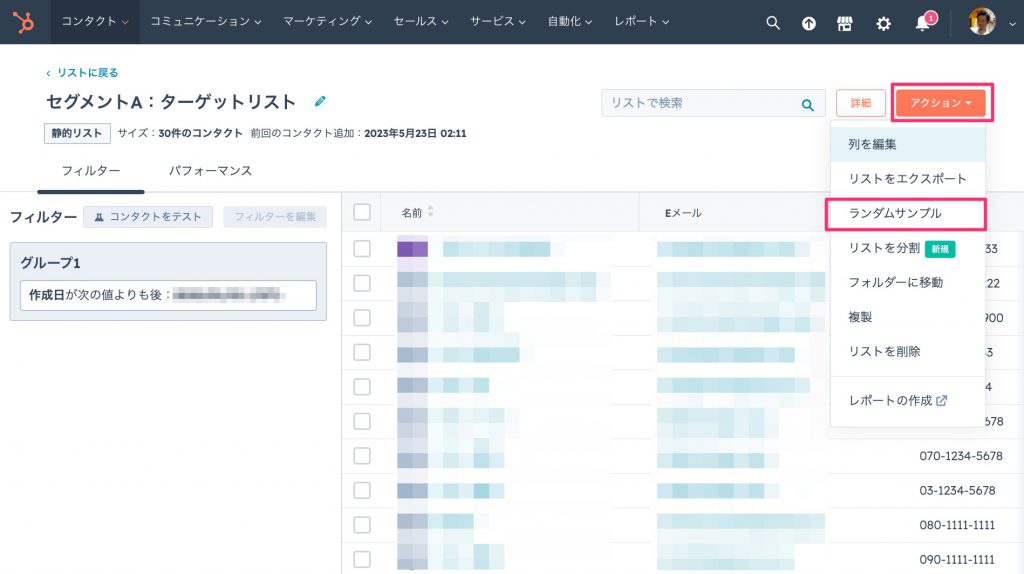Toggle the アクション dropdown button
This screenshot has width=1024, height=574.
pos(940,103)
